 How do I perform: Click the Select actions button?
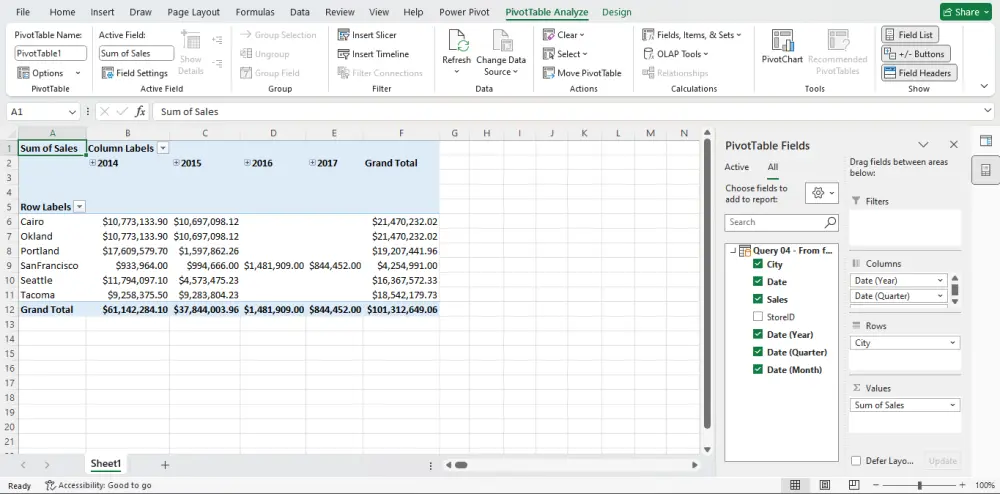click(x=565, y=54)
